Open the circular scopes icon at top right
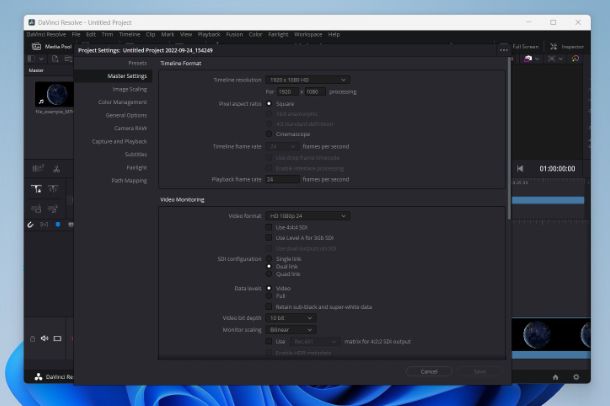 [x=575, y=59]
